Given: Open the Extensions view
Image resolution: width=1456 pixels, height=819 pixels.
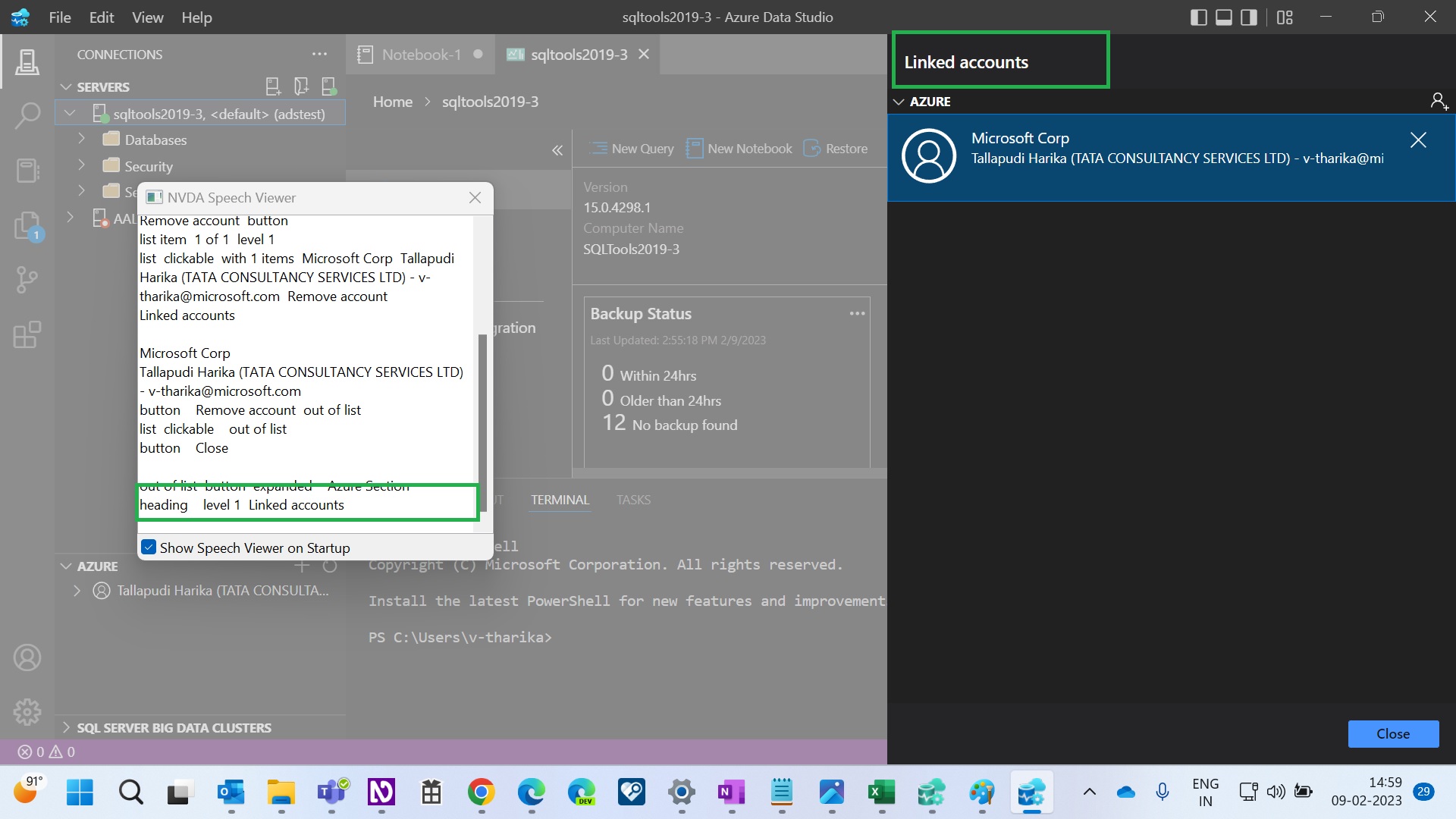Looking at the screenshot, I should point(27,334).
